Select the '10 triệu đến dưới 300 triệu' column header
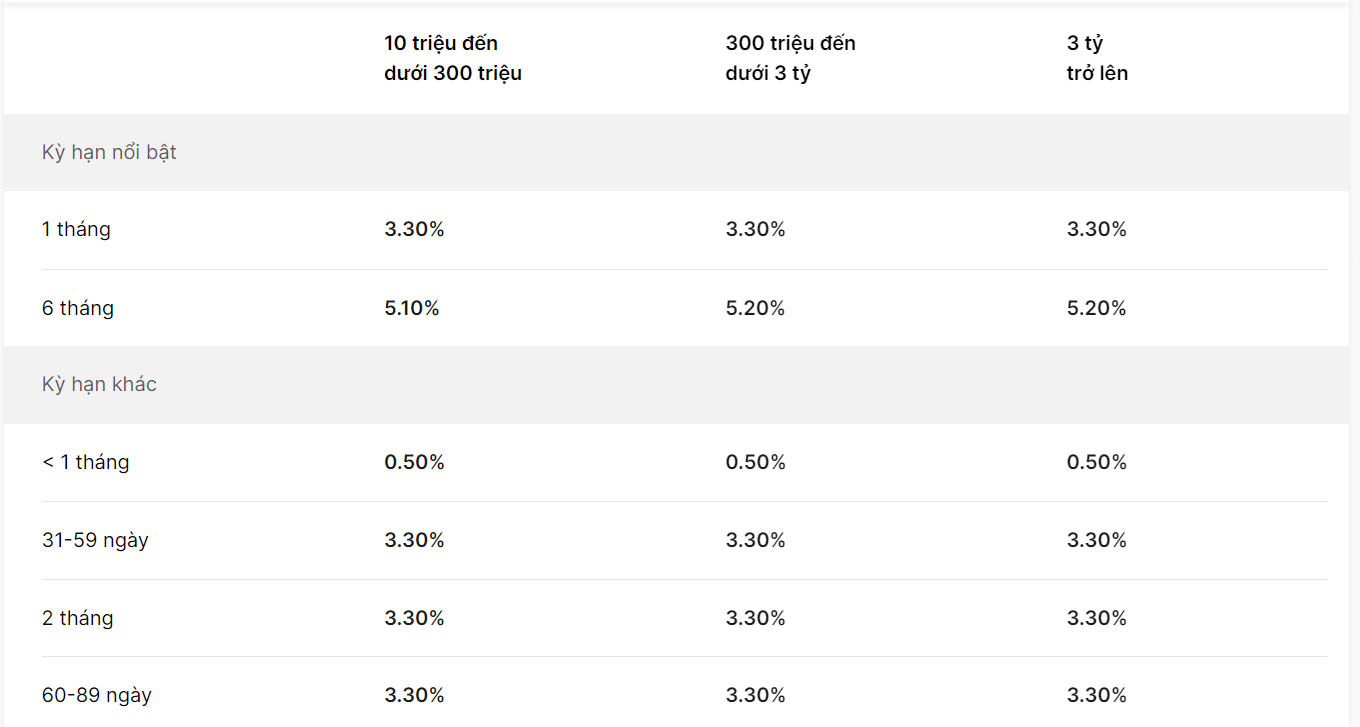 (x=453, y=58)
